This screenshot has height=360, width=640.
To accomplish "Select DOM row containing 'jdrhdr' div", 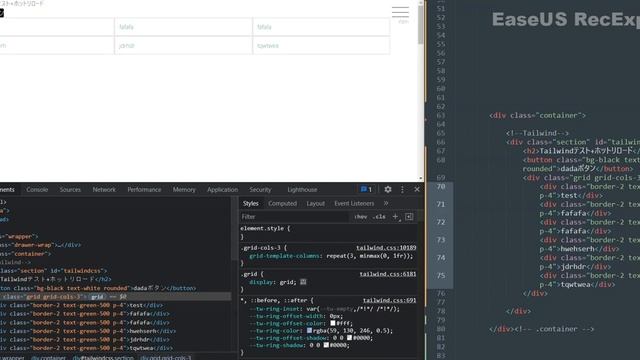I will (115, 340).
